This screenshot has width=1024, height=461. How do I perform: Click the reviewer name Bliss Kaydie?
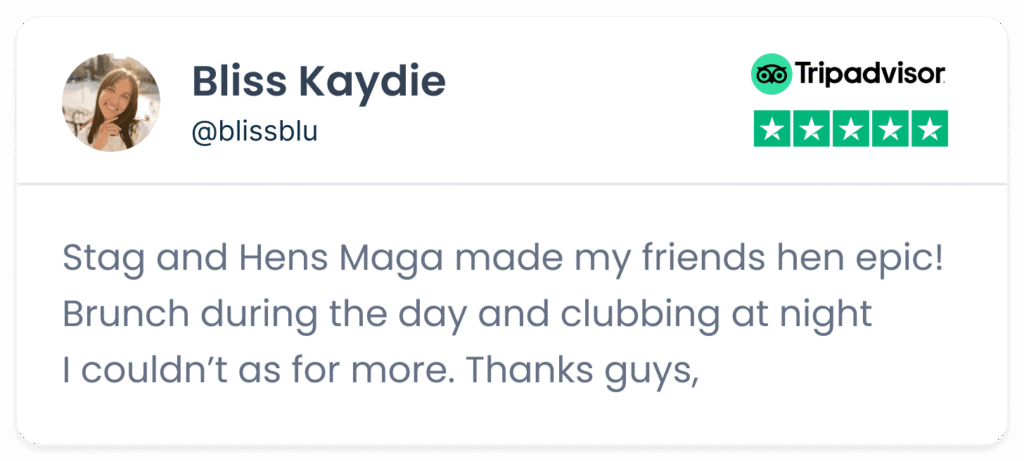point(318,82)
